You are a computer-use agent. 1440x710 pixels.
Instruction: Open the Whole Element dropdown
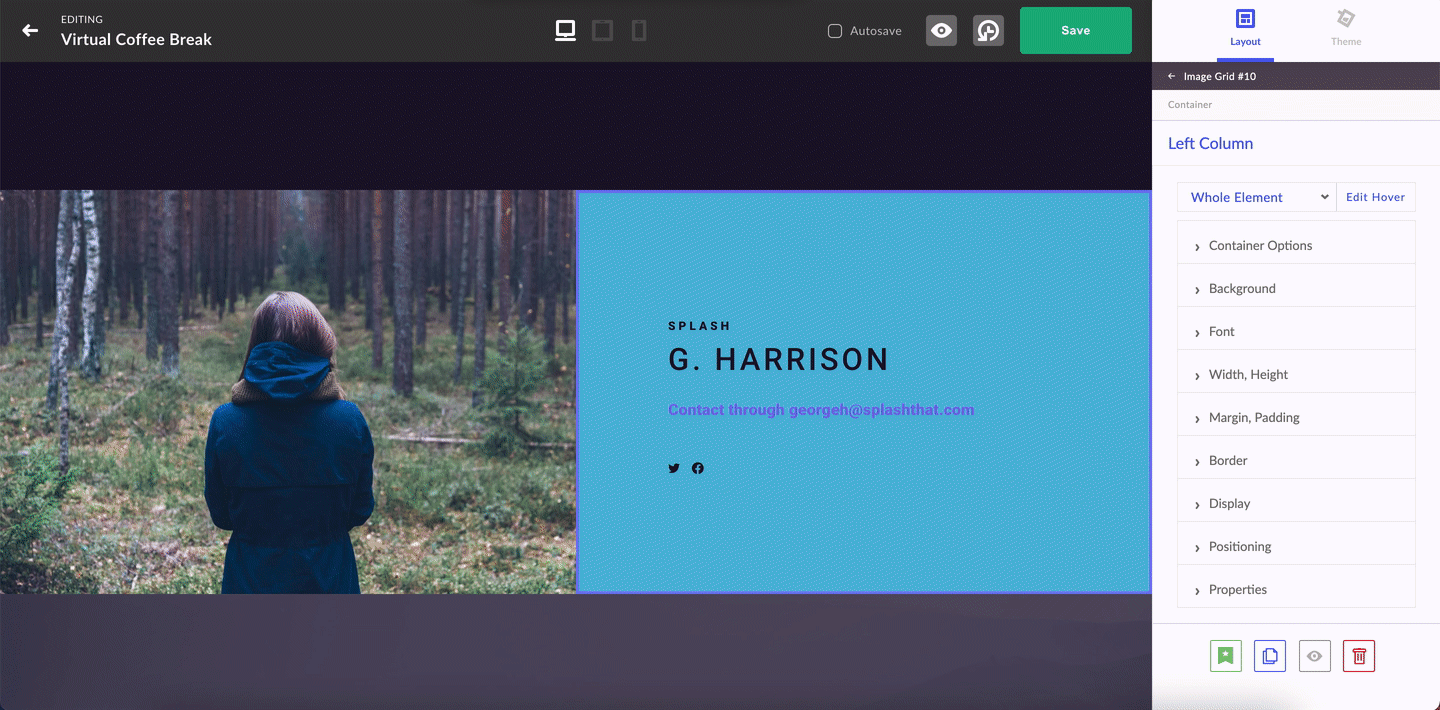[x=1257, y=197]
